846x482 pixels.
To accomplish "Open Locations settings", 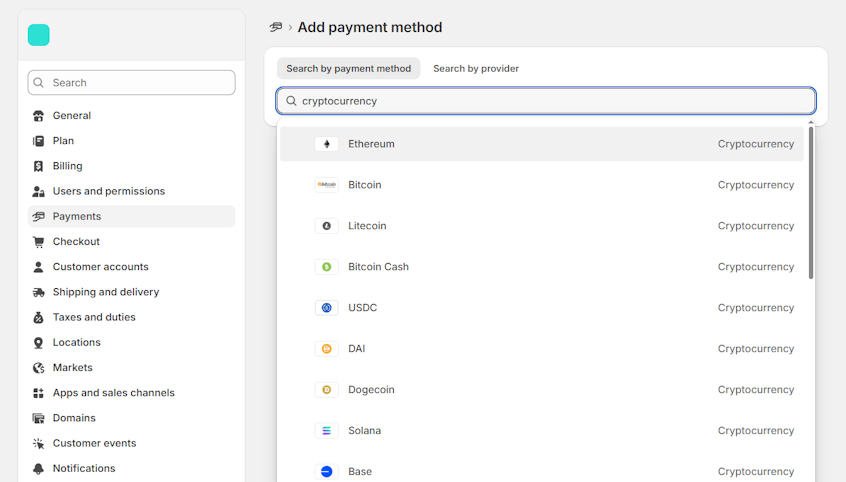I will pos(132,343).
